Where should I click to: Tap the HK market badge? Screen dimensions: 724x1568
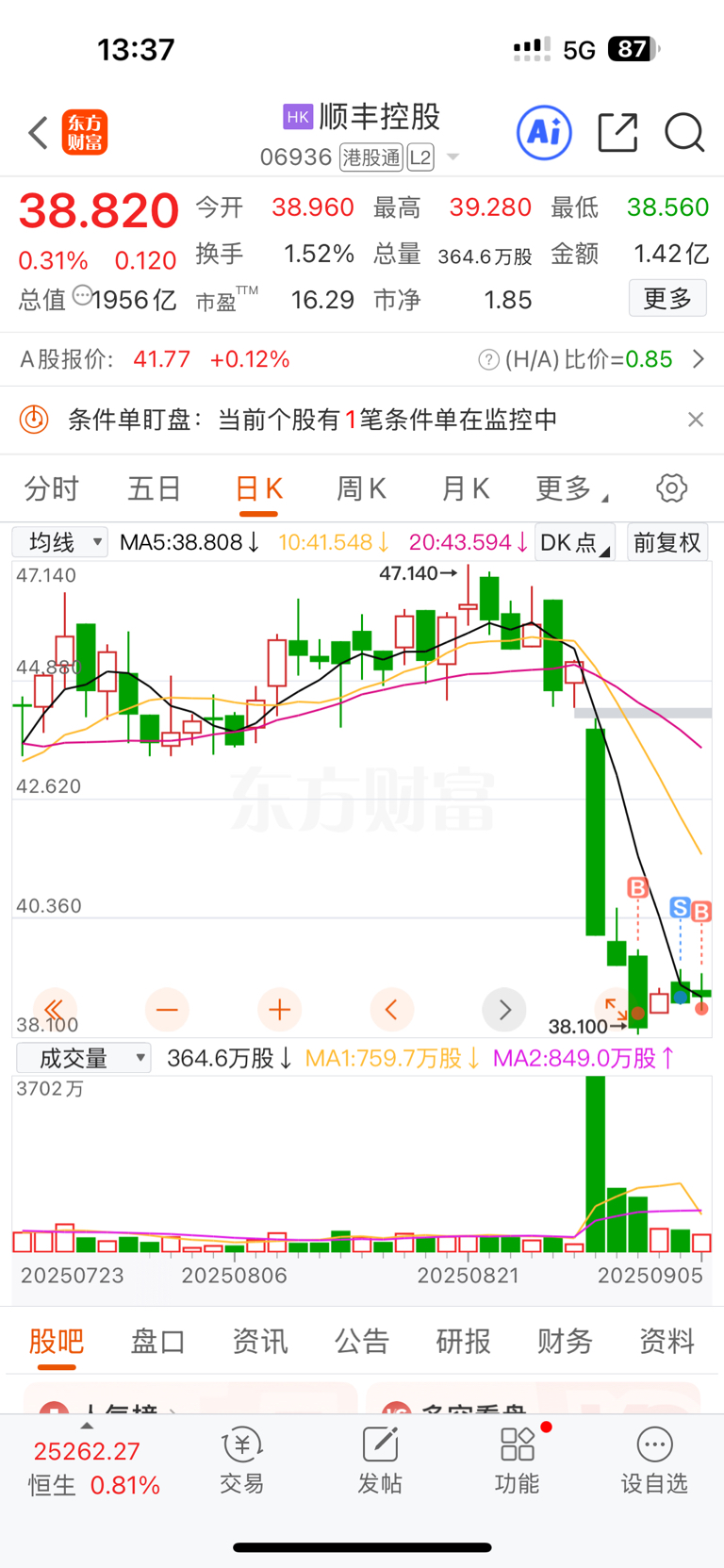click(x=298, y=117)
